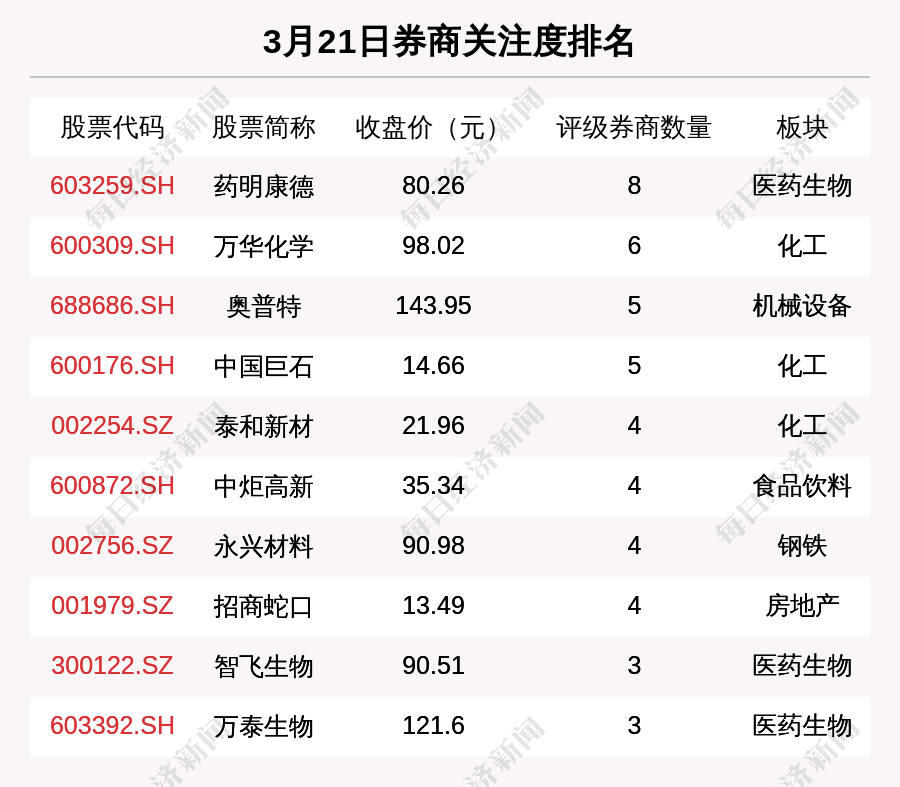Screen dimensions: 900x787
Task: Select the stock name 万泰生物
Action: pyautogui.click(x=263, y=726)
